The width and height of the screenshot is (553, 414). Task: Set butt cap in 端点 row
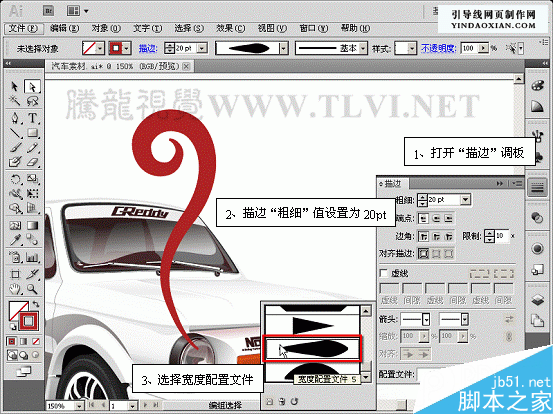pos(424,219)
